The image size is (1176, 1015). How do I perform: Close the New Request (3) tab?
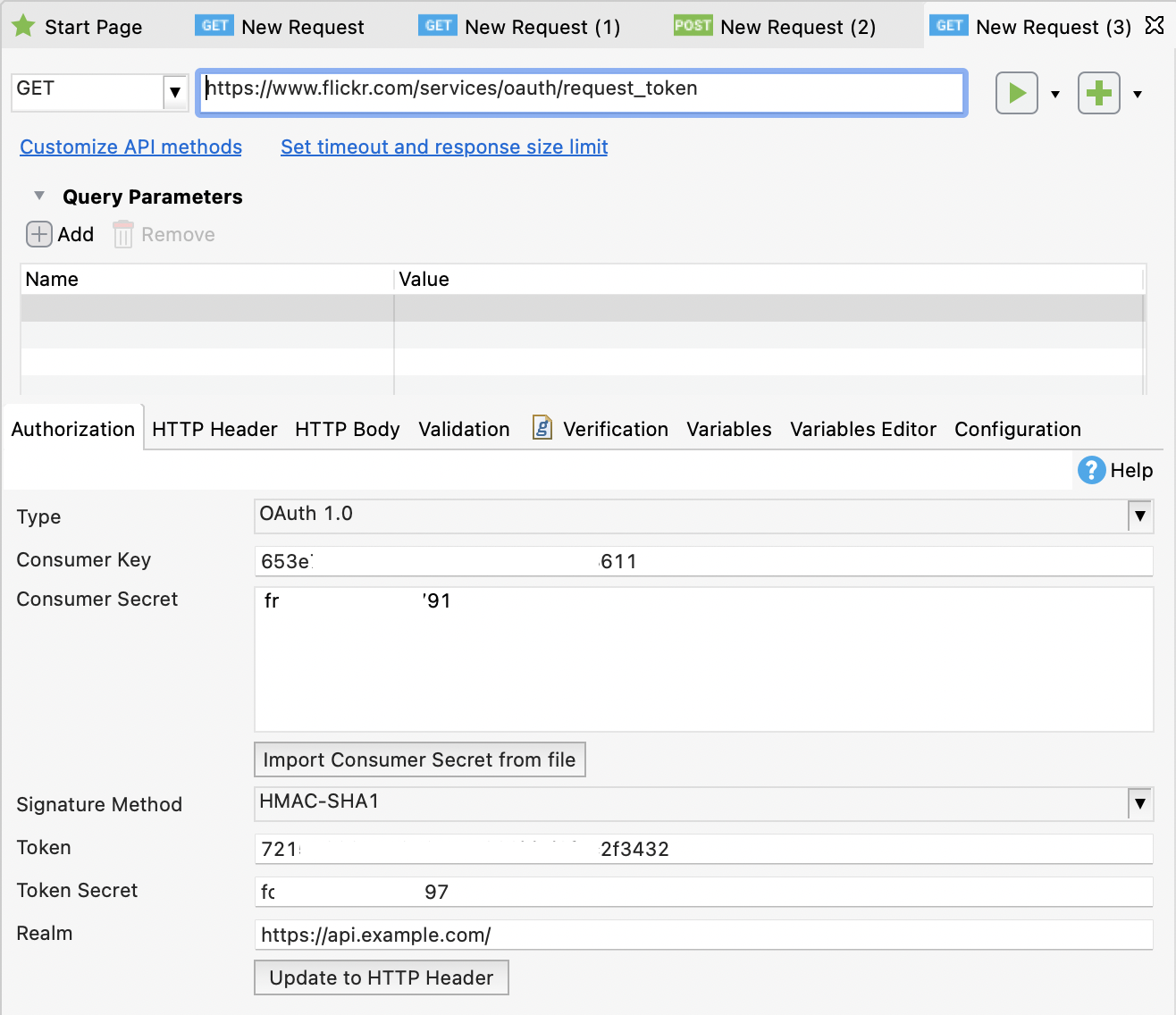(x=1155, y=26)
